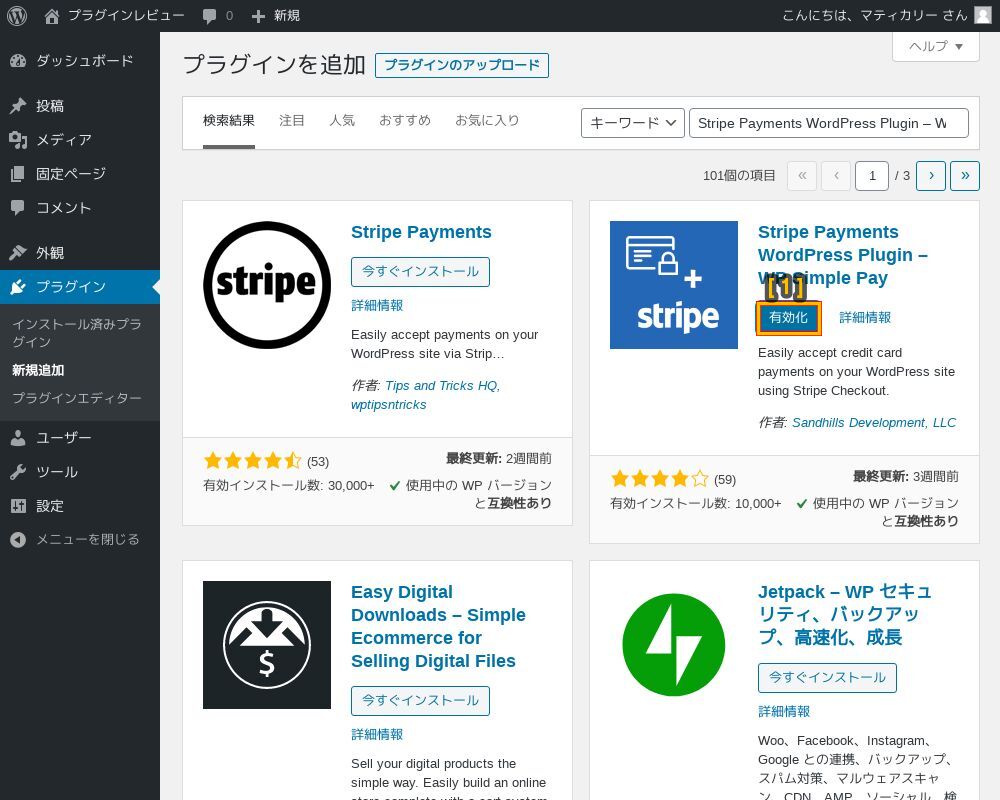Install the Stripe Payments plugin now
Image resolution: width=1000 pixels, height=800 pixels.
420,272
